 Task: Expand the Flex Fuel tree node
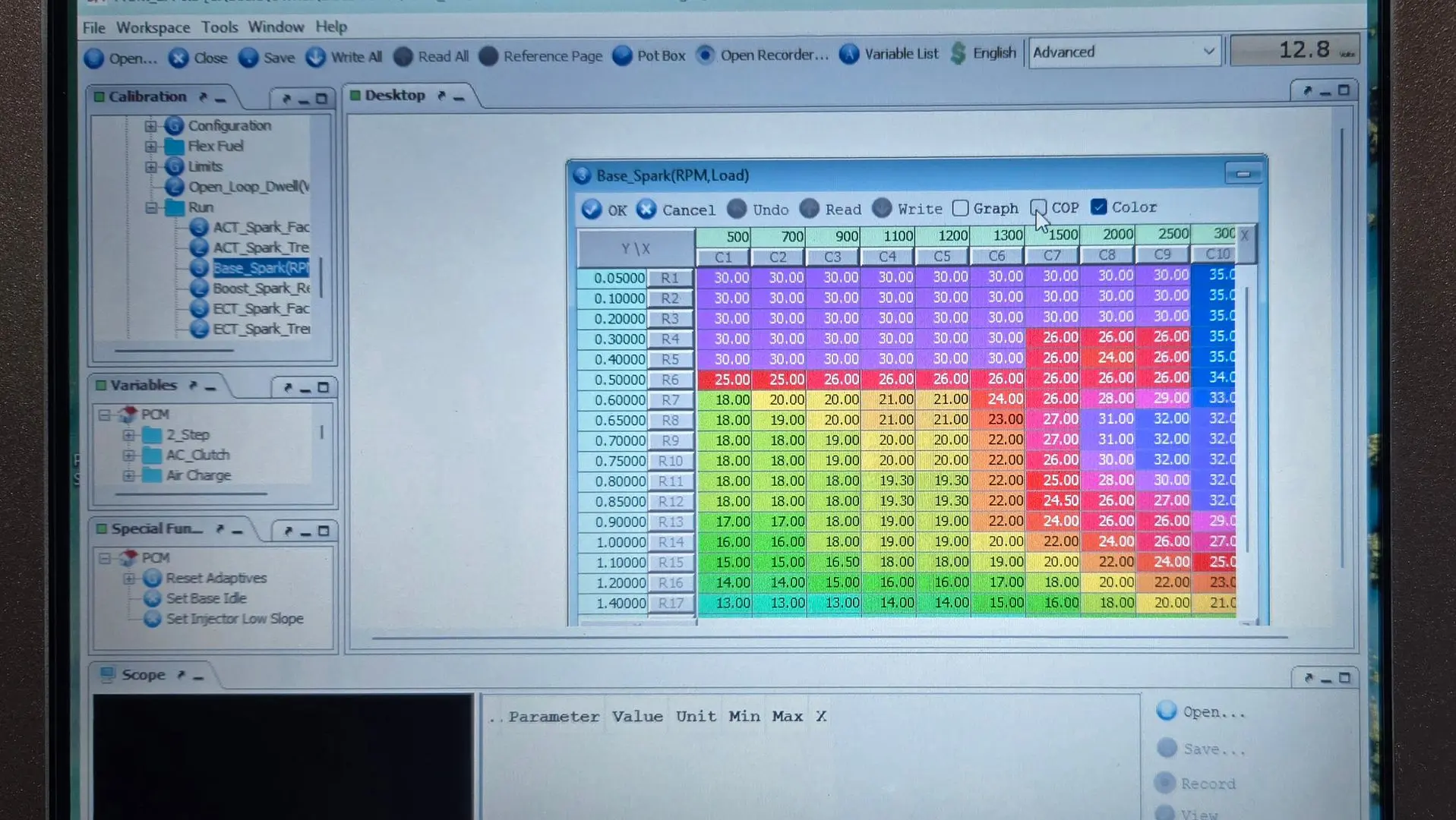point(150,146)
